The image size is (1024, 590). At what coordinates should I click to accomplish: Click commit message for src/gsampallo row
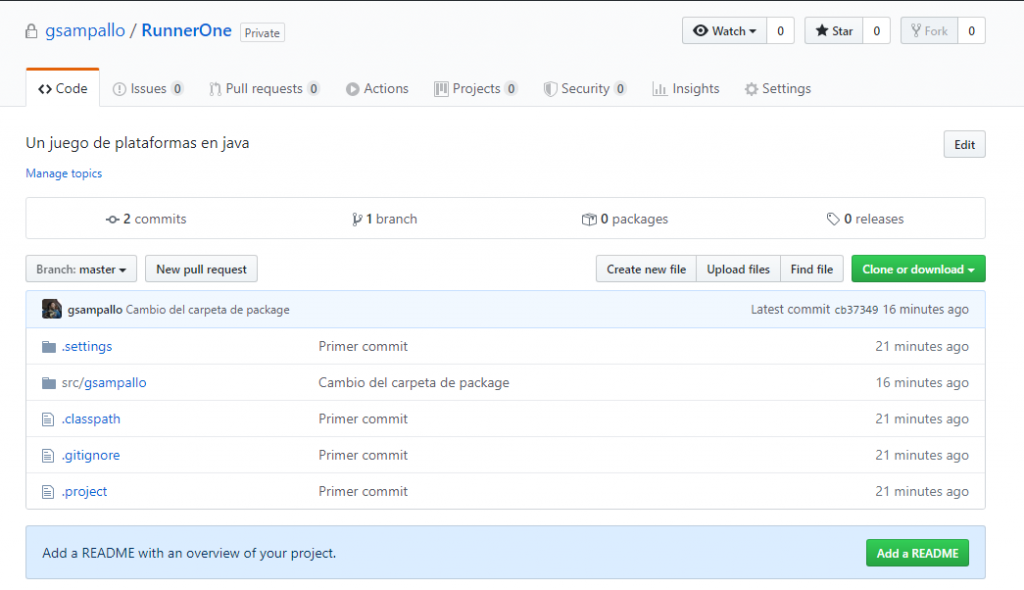(x=414, y=383)
